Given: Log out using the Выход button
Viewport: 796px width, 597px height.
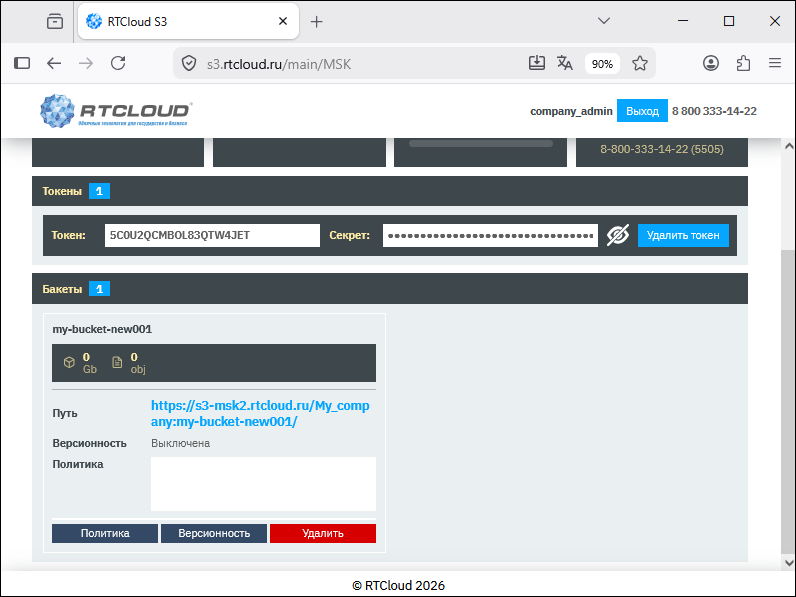Looking at the screenshot, I should pos(642,111).
